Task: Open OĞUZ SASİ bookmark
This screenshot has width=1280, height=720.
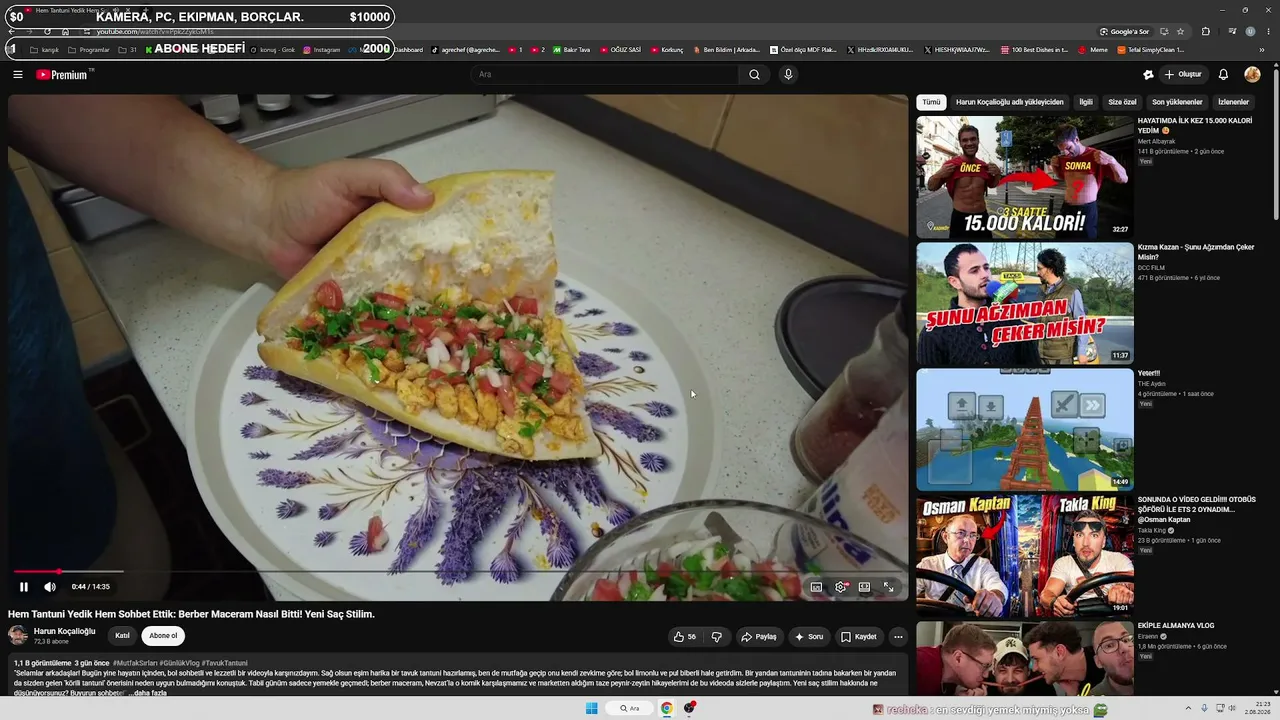Action: [620, 50]
